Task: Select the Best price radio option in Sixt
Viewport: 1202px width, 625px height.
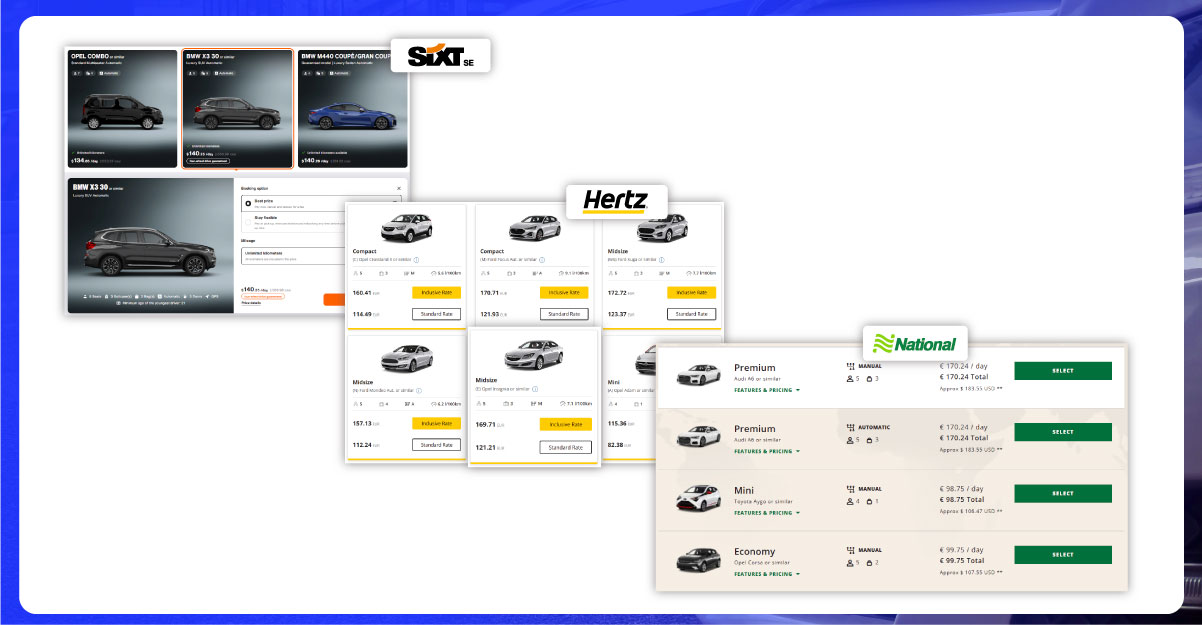Action: [248, 201]
